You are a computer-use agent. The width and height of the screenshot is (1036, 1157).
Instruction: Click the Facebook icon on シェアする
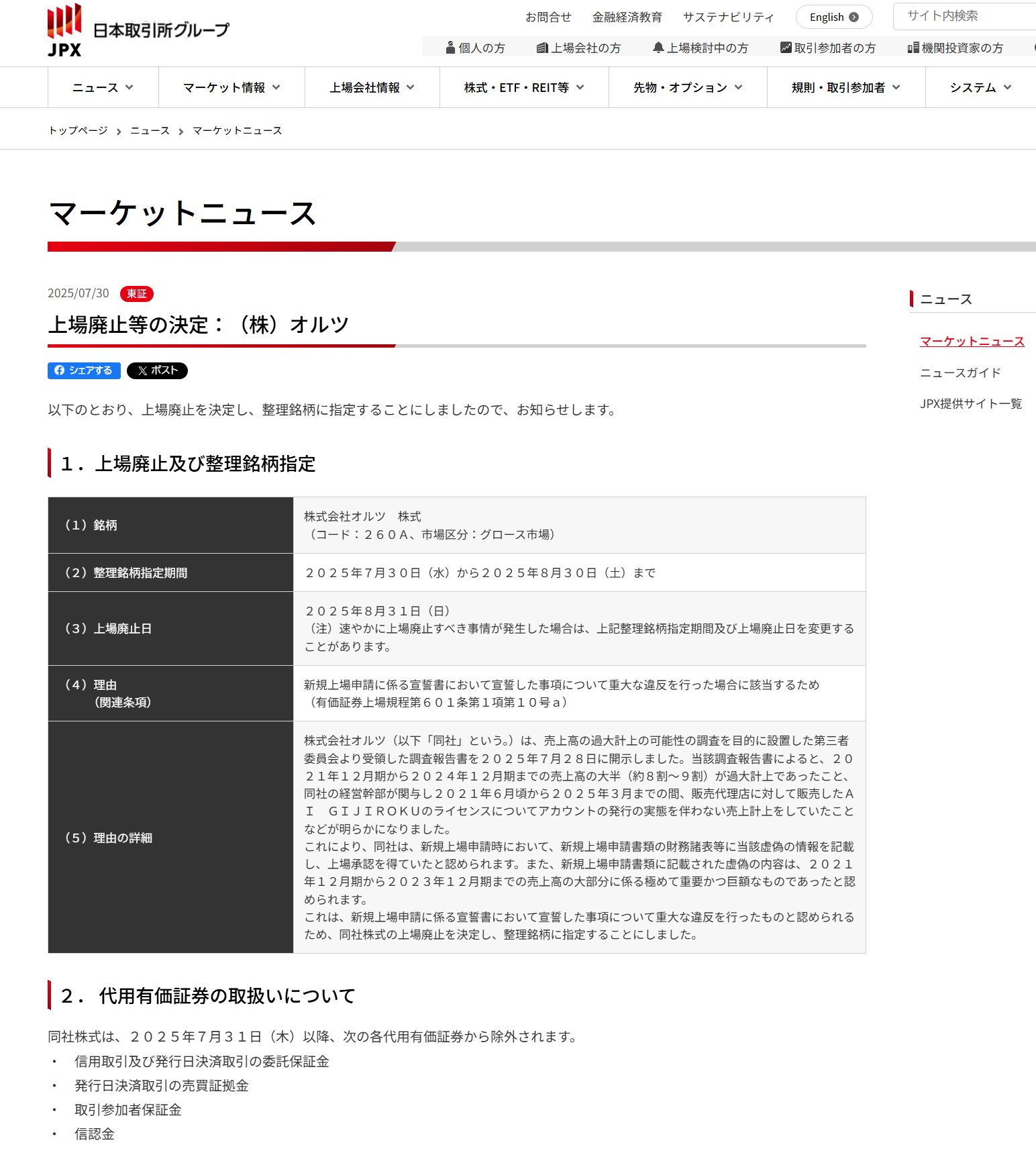coord(60,370)
